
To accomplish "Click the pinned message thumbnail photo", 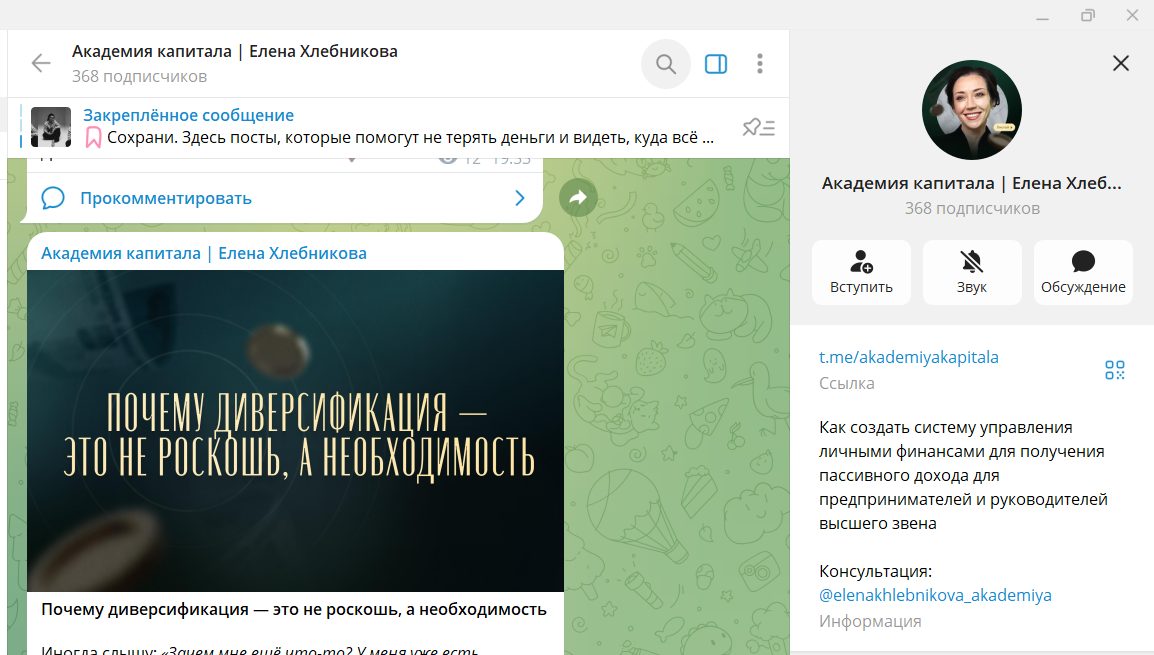I will coord(51,127).
